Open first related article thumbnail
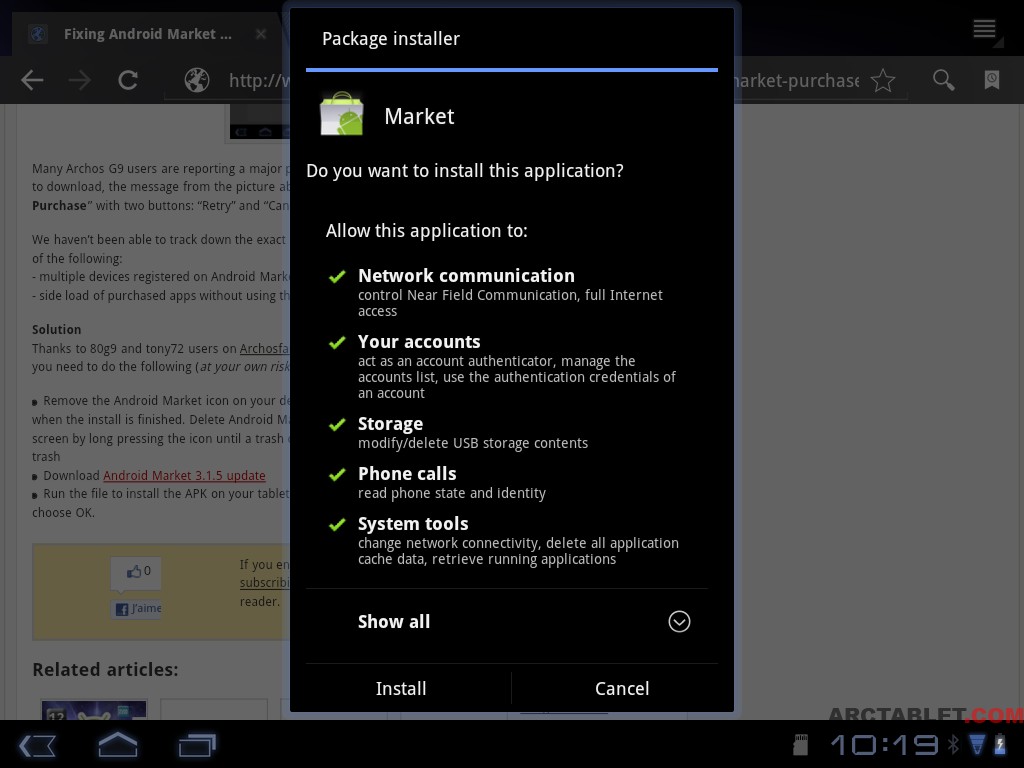The height and width of the screenshot is (768, 1024). [x=95, y=710]
